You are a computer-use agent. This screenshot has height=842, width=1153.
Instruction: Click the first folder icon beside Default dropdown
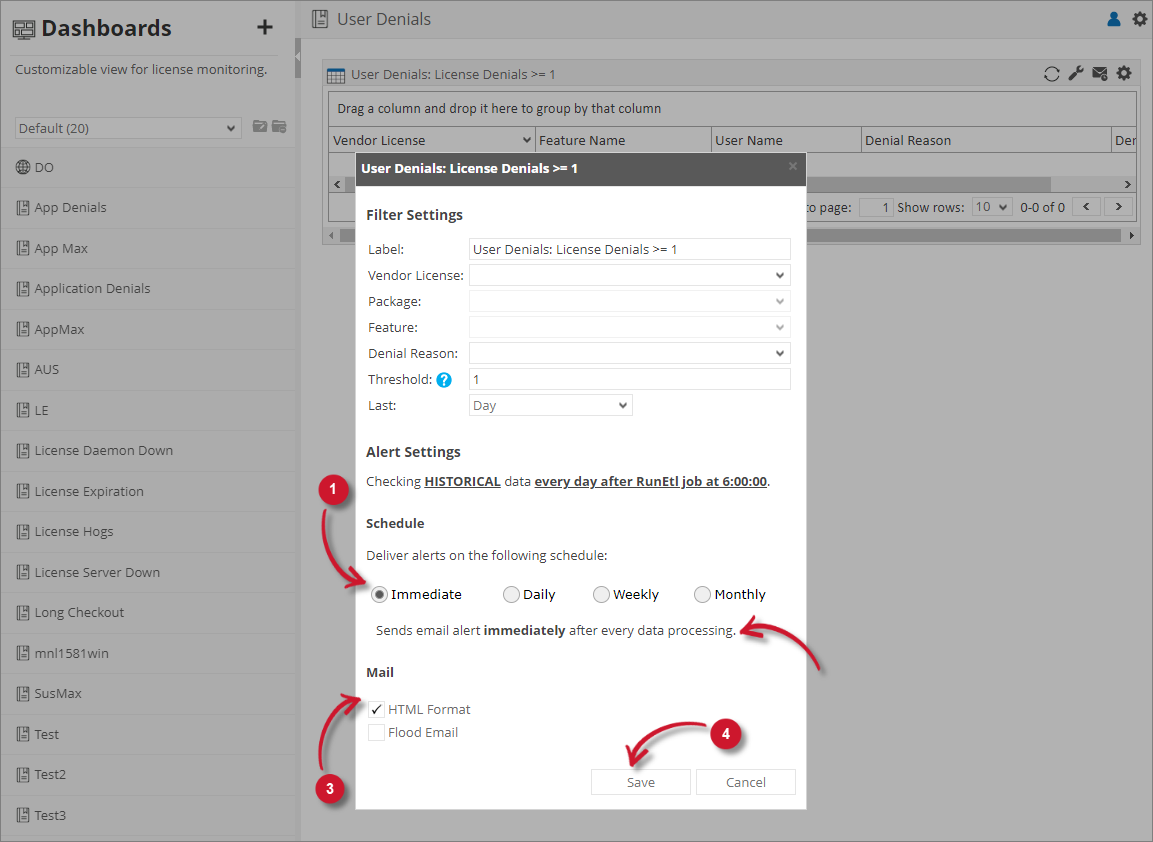tap(260, 126)
